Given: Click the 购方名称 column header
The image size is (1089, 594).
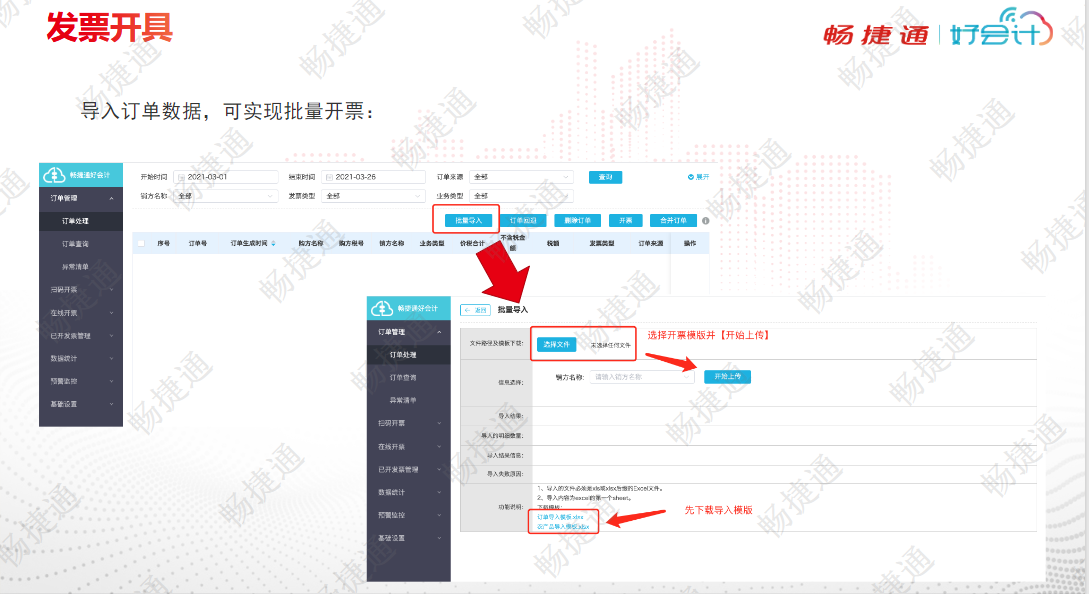Looking at the screenshot, I should [x=310, y=243].
